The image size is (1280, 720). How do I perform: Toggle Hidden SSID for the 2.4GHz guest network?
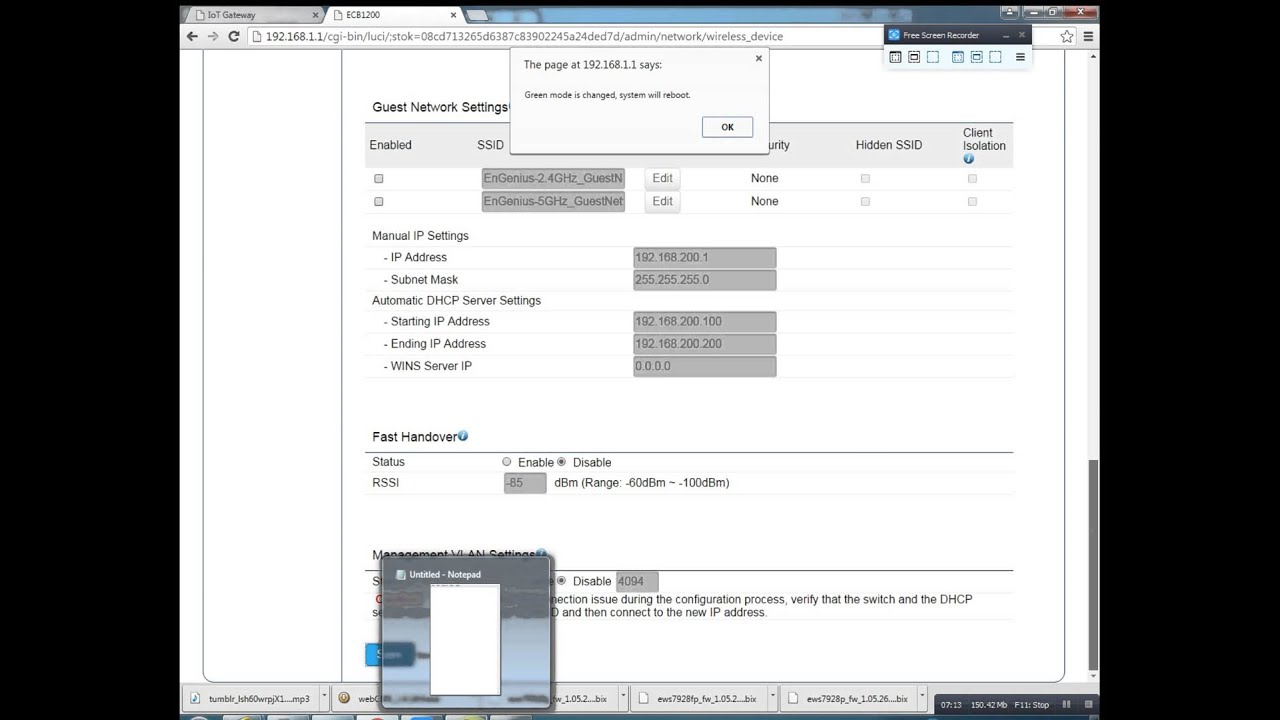[865, 178]
